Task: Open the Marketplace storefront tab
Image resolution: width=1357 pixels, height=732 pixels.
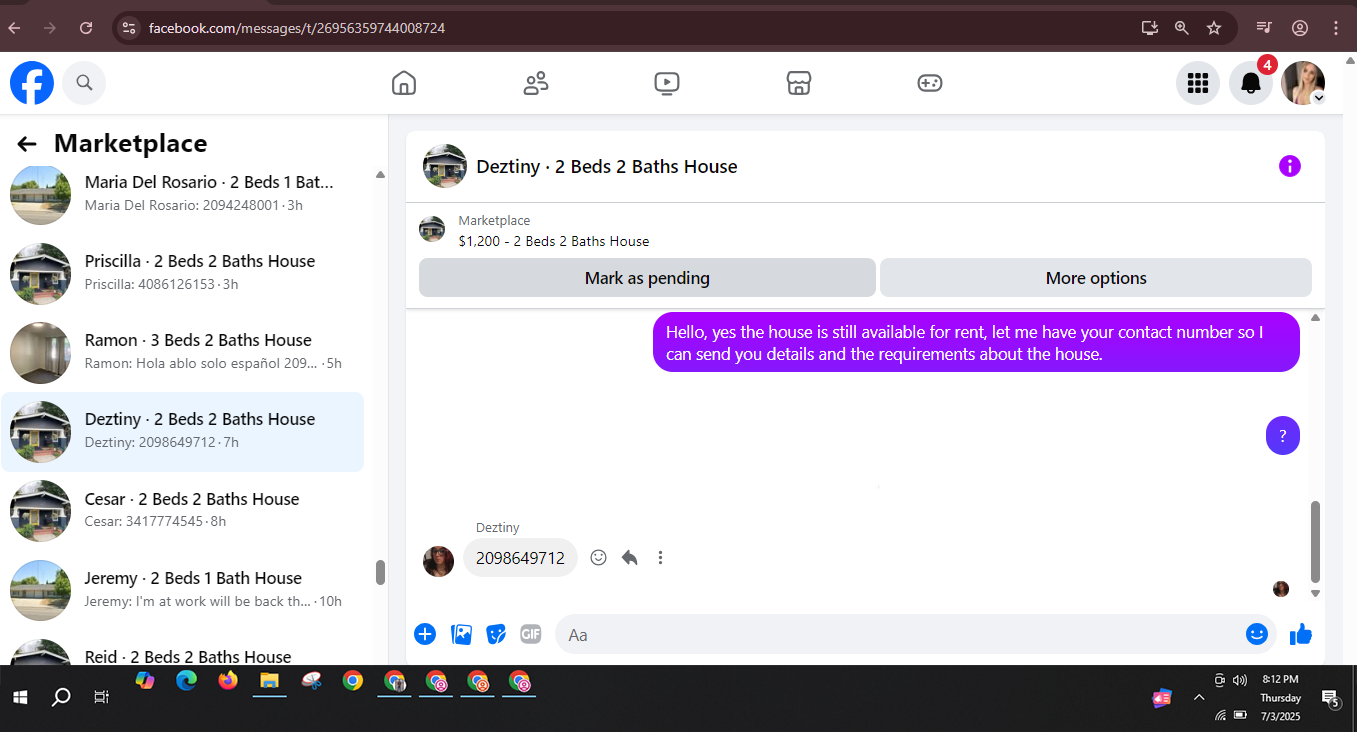Action: [x=798, y=83]
